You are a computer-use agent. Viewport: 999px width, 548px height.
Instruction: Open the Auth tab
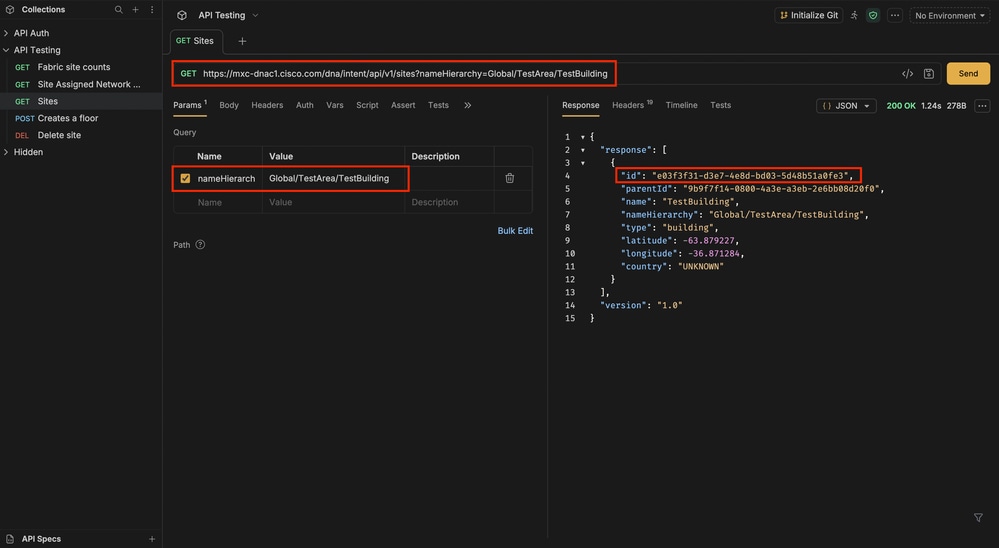pos(305,105)
